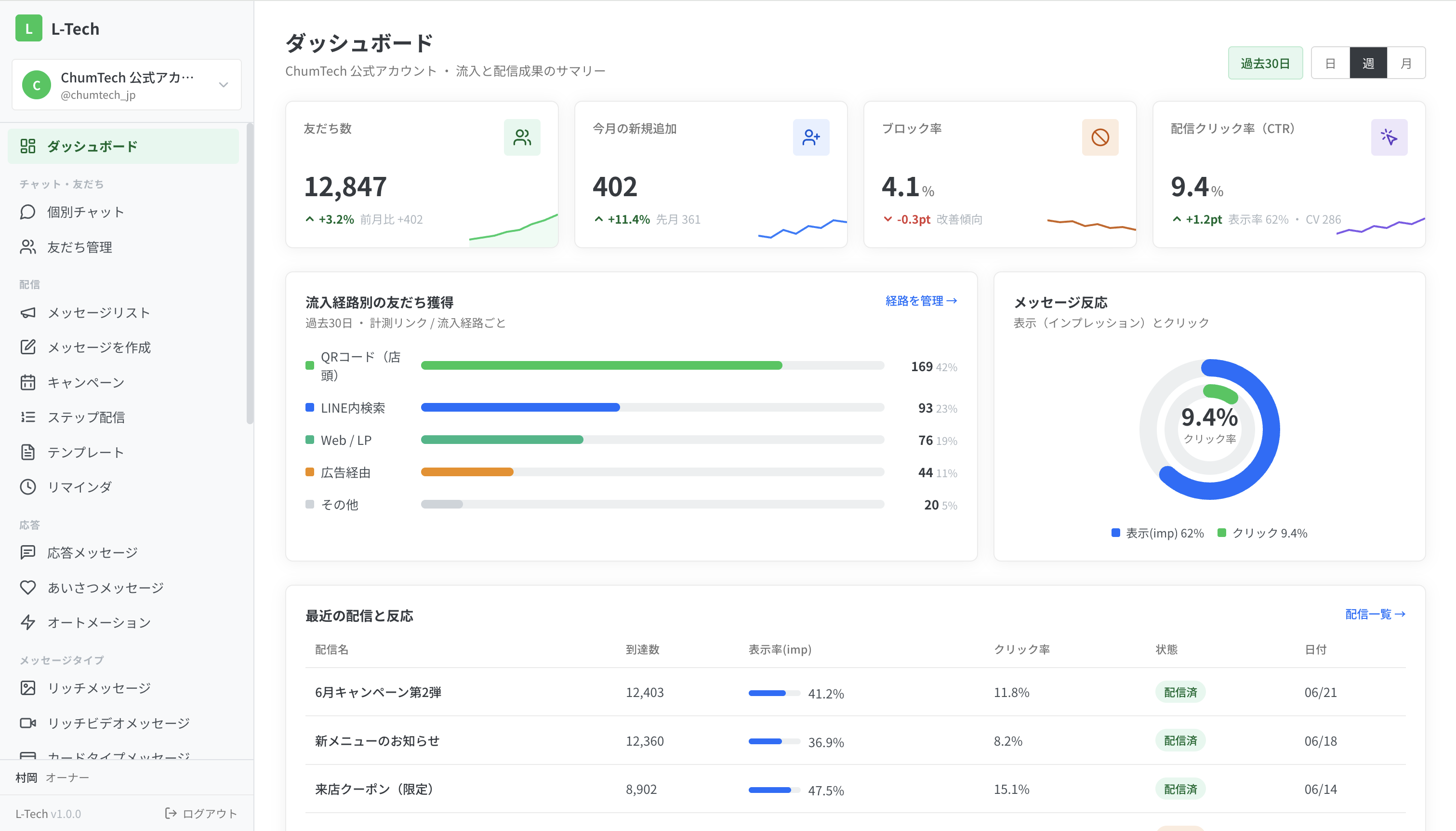Click the 来店クーポン（限定） delivery name
The width and height of the screenshot is (1456, 831).
click(376, 790)
